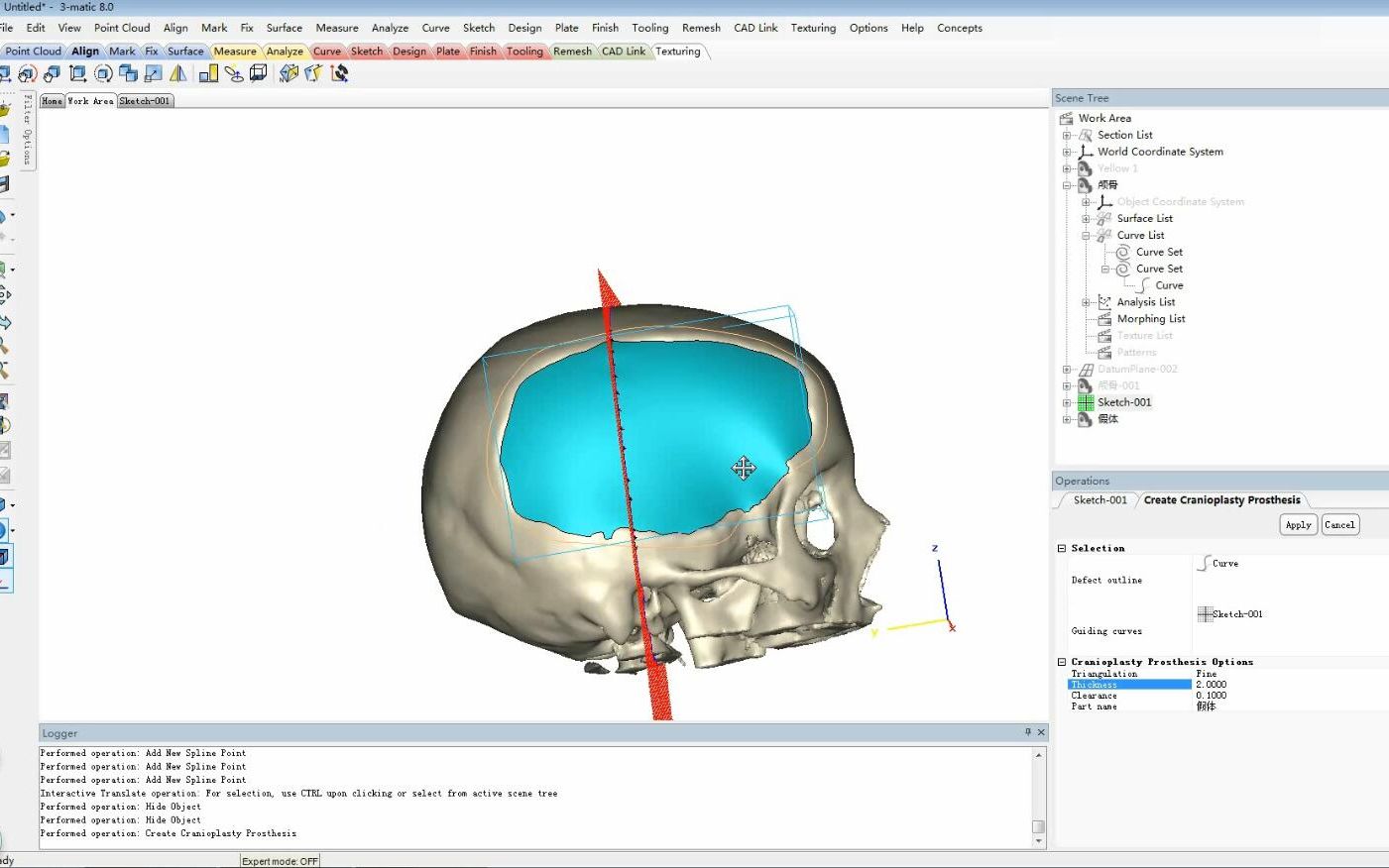This screenshot has height=868, width=1389.
Task: Open the Help menu
Action: 912,28
